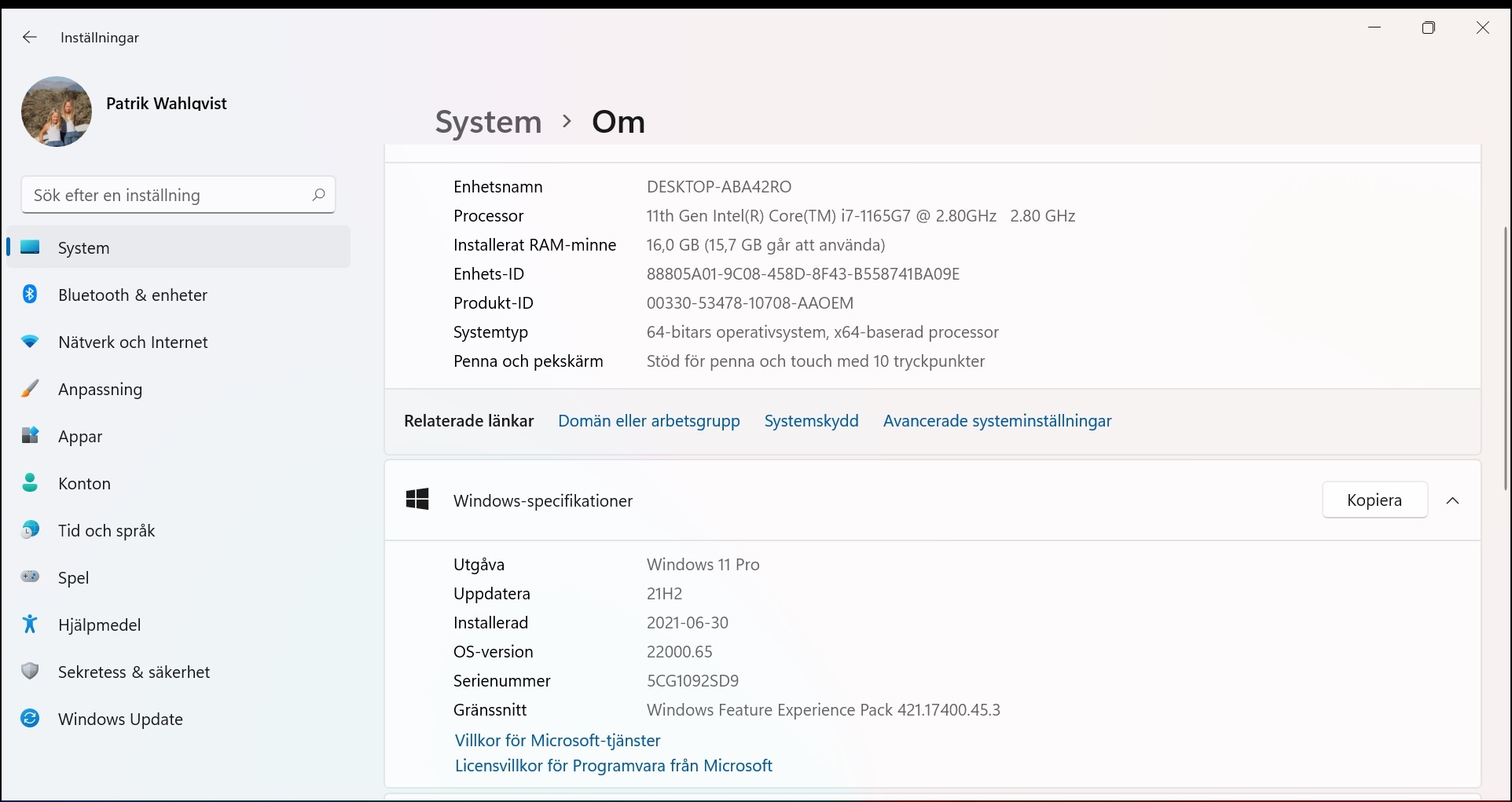Click the penna och touch support text
Image resolution: width=1512 pixels, height=802 pixels.
[816, 361]
